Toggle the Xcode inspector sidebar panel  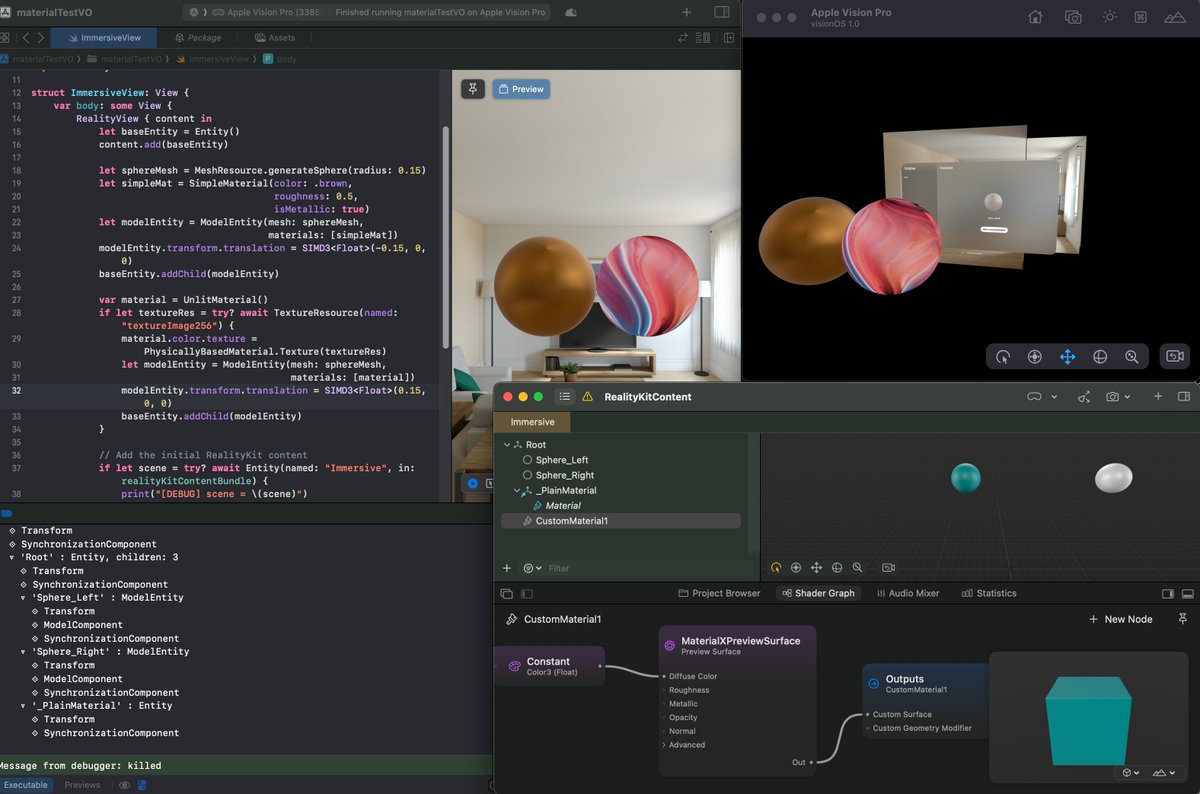[722, 13]
